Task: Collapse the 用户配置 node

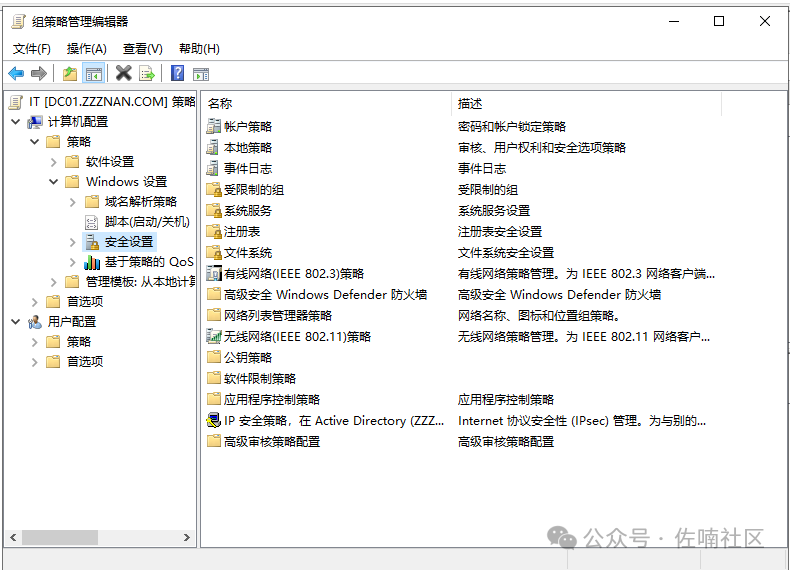Action: coord(16,322)
